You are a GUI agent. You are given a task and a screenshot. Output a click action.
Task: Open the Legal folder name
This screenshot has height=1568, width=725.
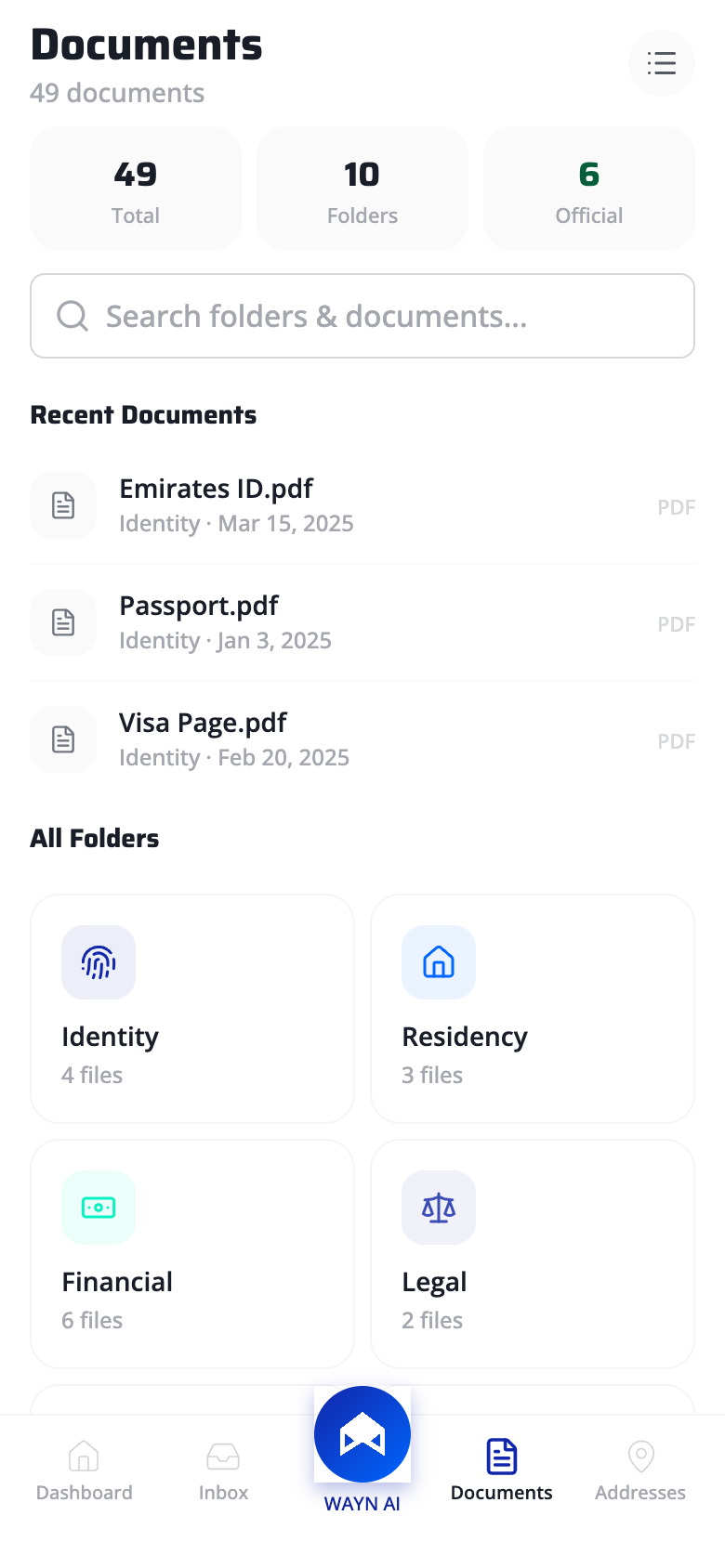[434, 1282]
